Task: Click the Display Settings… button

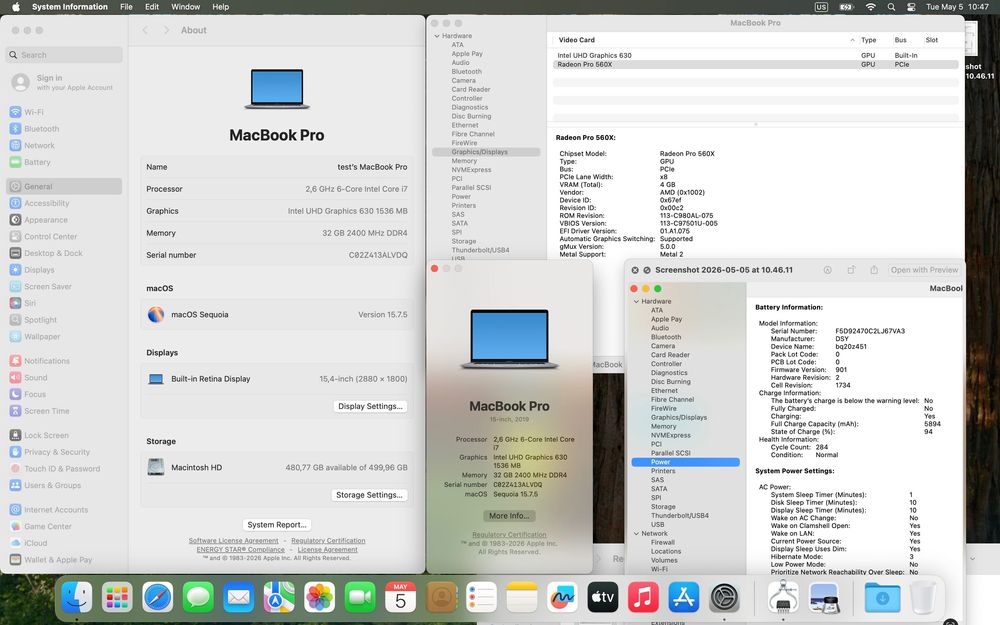Action: 370,406
